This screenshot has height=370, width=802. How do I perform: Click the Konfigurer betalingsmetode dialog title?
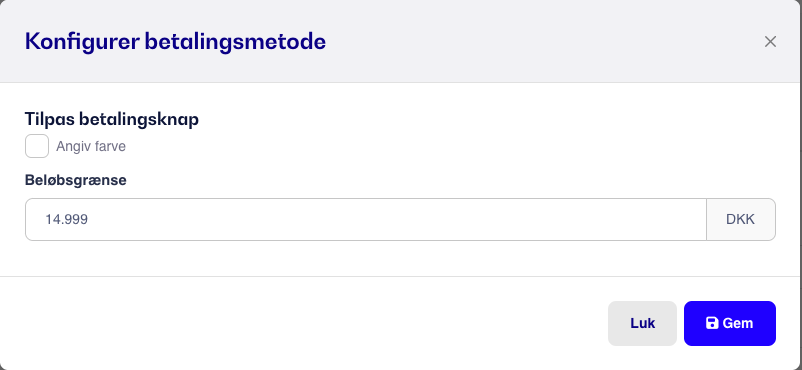pyautogui.click(x=175, y=41)
